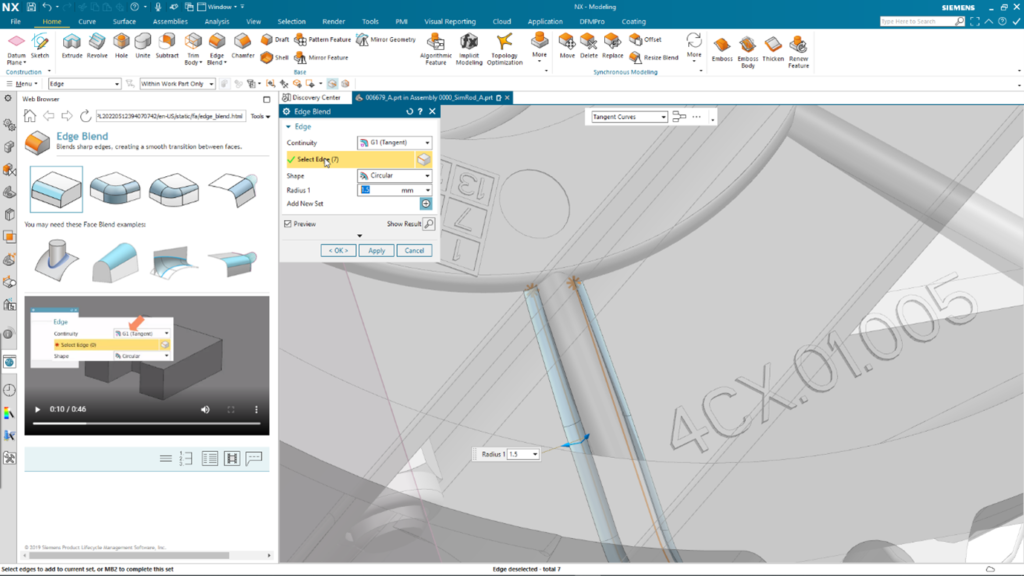1024x576 pixels.
Task: Open the Topology Optimization tool
Action: coord(505,48)
